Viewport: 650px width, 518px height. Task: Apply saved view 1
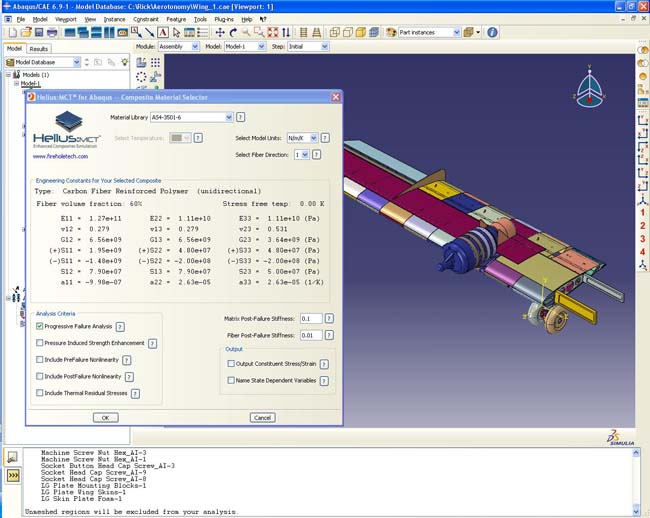(643, 213)
